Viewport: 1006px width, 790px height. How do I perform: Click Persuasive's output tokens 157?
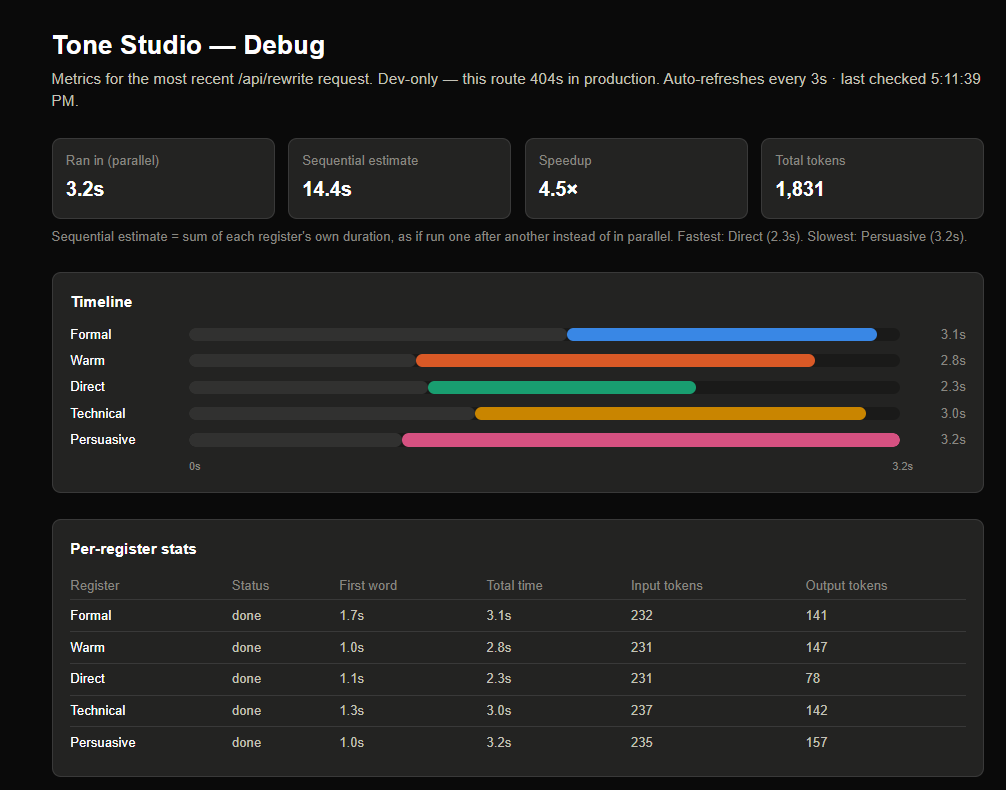817,743
